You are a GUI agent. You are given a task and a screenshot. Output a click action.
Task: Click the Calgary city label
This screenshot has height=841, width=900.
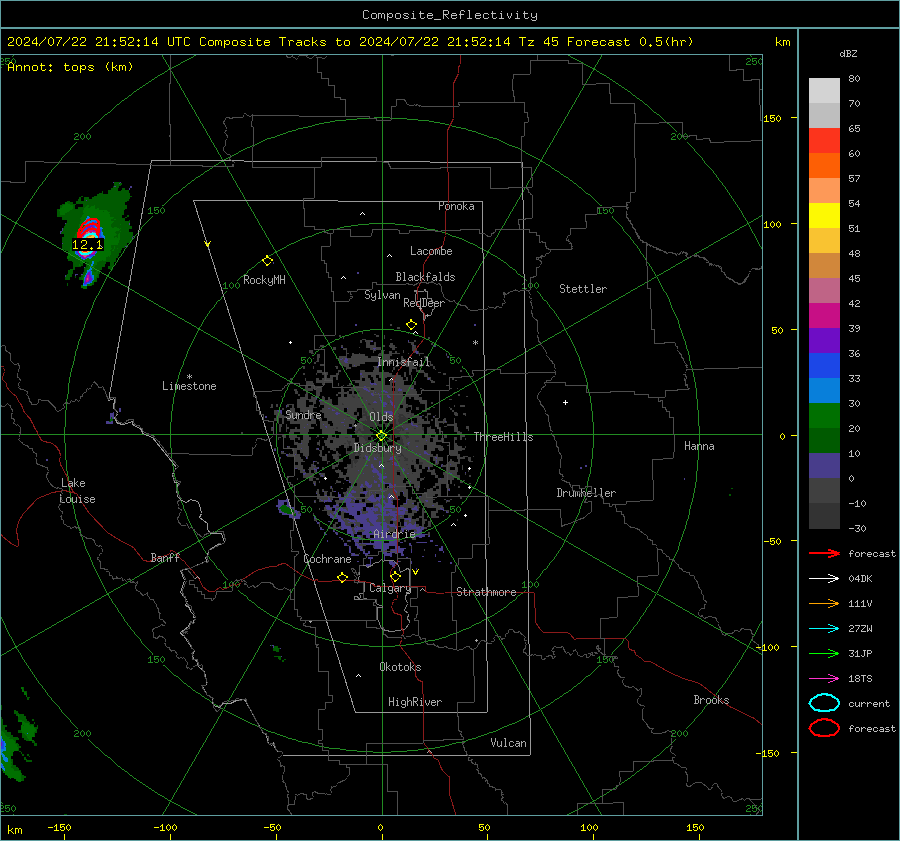point(390,588)
